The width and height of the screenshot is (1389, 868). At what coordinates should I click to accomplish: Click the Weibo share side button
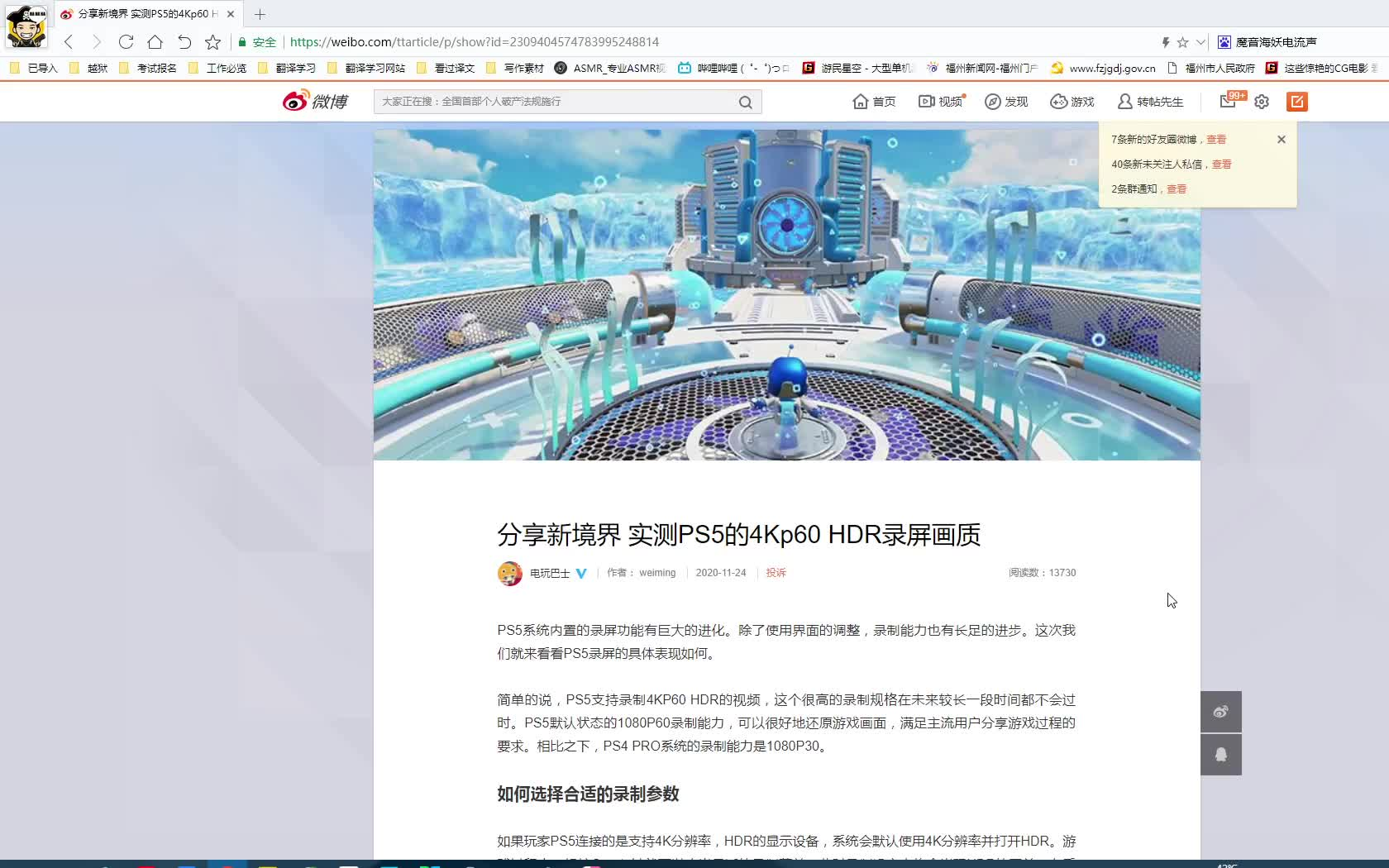(1221, 712)
